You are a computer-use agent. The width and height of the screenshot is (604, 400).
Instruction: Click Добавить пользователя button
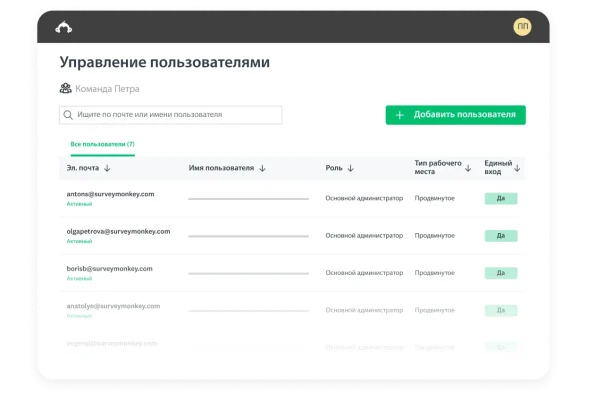[455, 115]
